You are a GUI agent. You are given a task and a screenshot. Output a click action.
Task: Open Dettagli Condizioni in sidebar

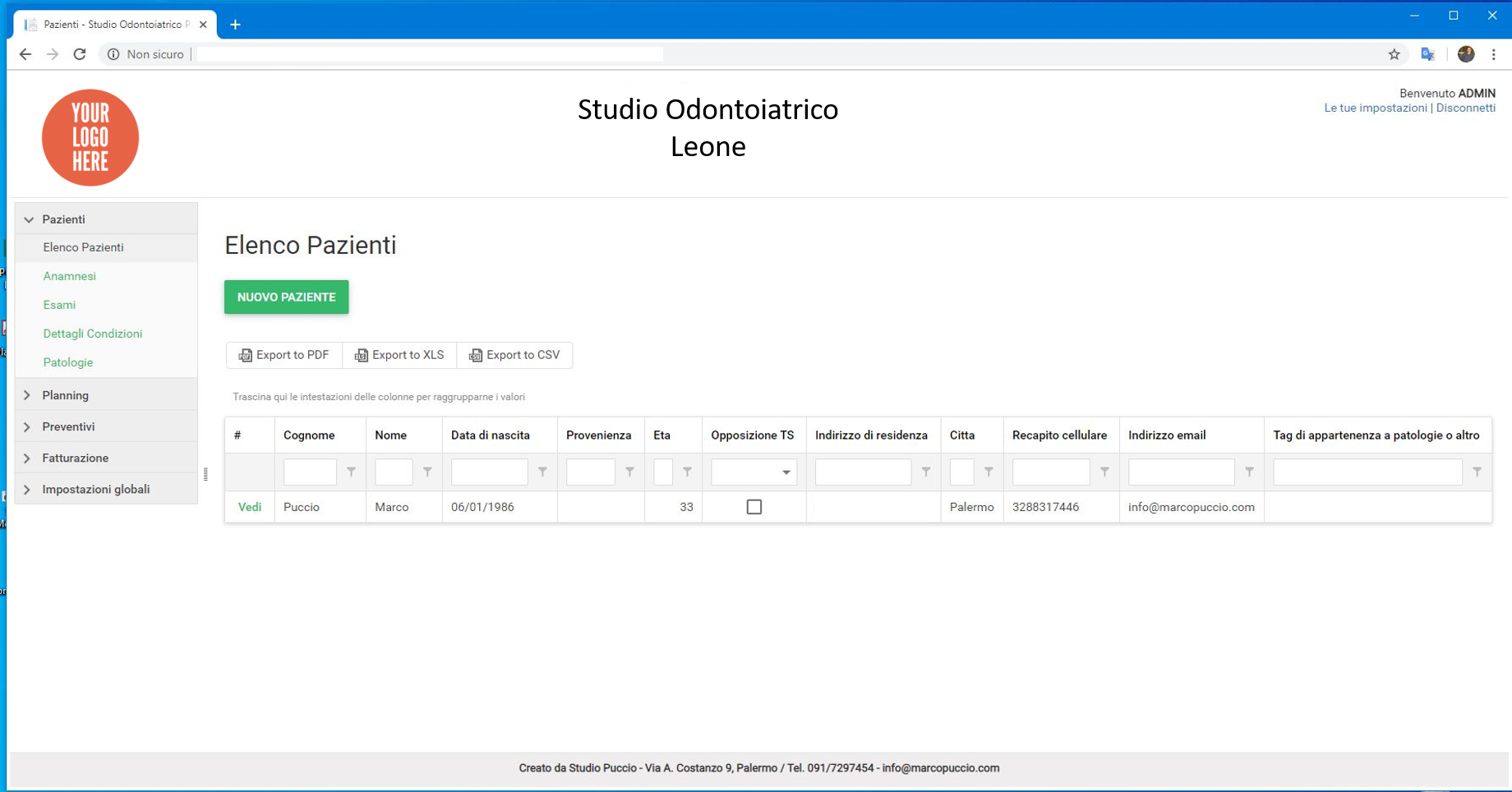coord(93,334)
